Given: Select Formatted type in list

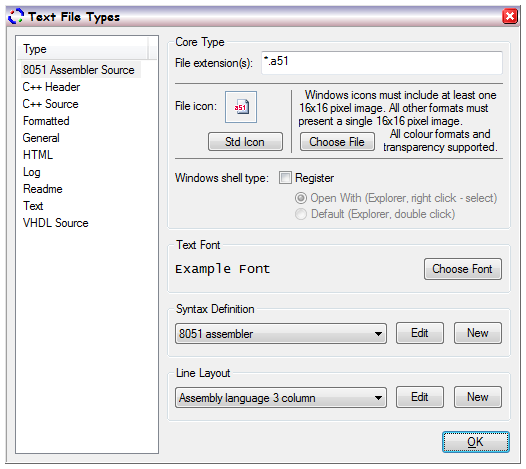Looking at the screenshot, I should coord(46,121).
